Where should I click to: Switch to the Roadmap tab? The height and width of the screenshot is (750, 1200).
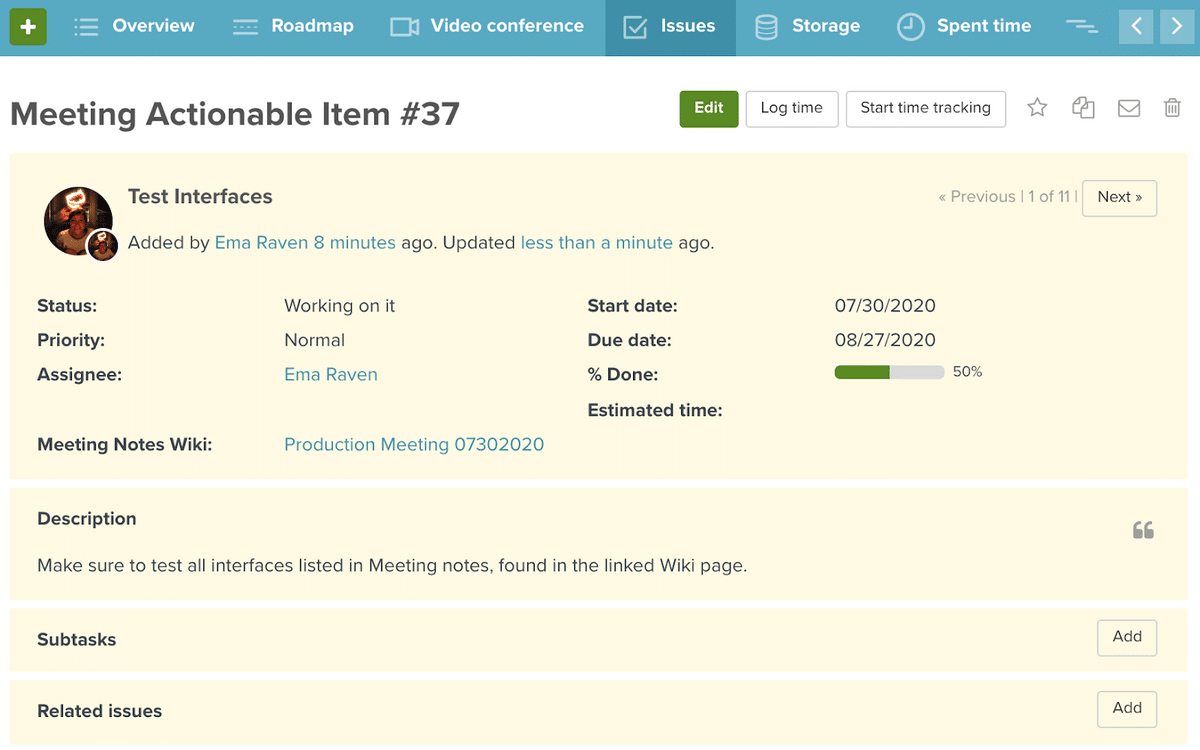click(293, 27)
